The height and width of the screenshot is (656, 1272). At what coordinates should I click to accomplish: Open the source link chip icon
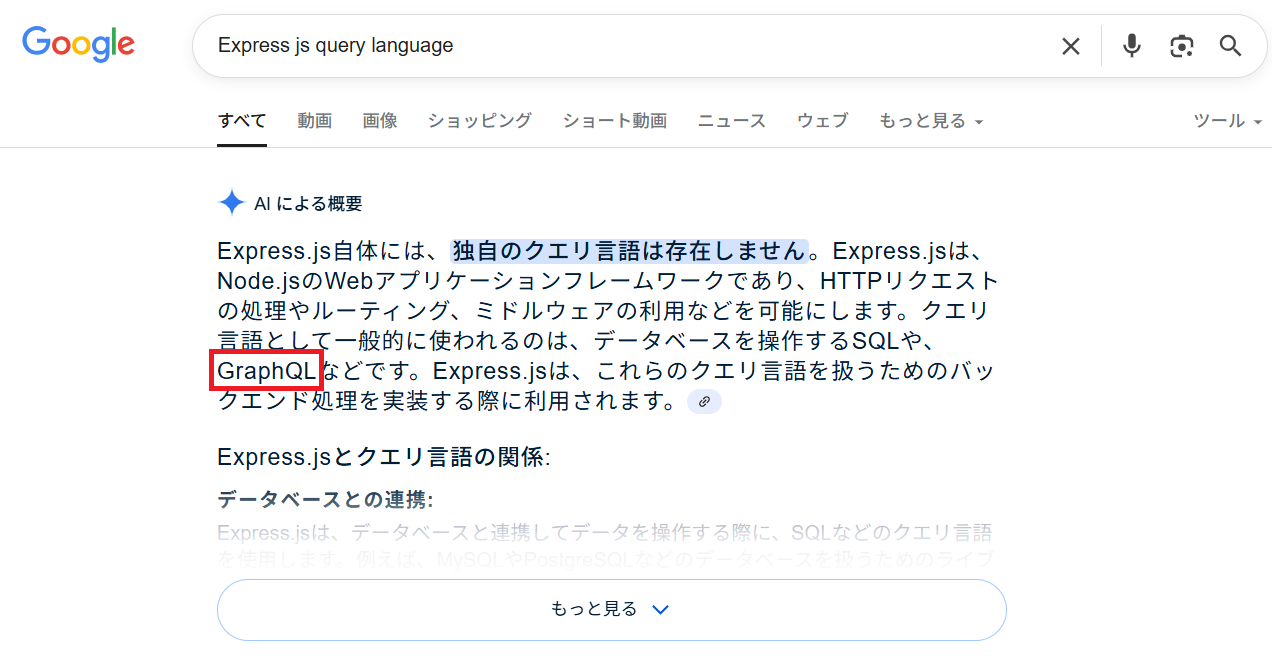click(704, 401)
